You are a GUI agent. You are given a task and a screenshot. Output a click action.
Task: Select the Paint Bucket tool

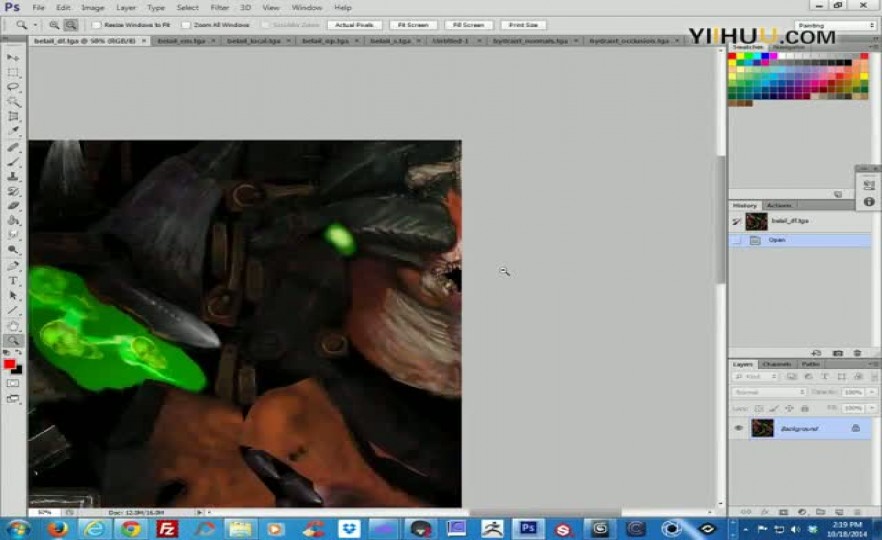tap(13, 220)
